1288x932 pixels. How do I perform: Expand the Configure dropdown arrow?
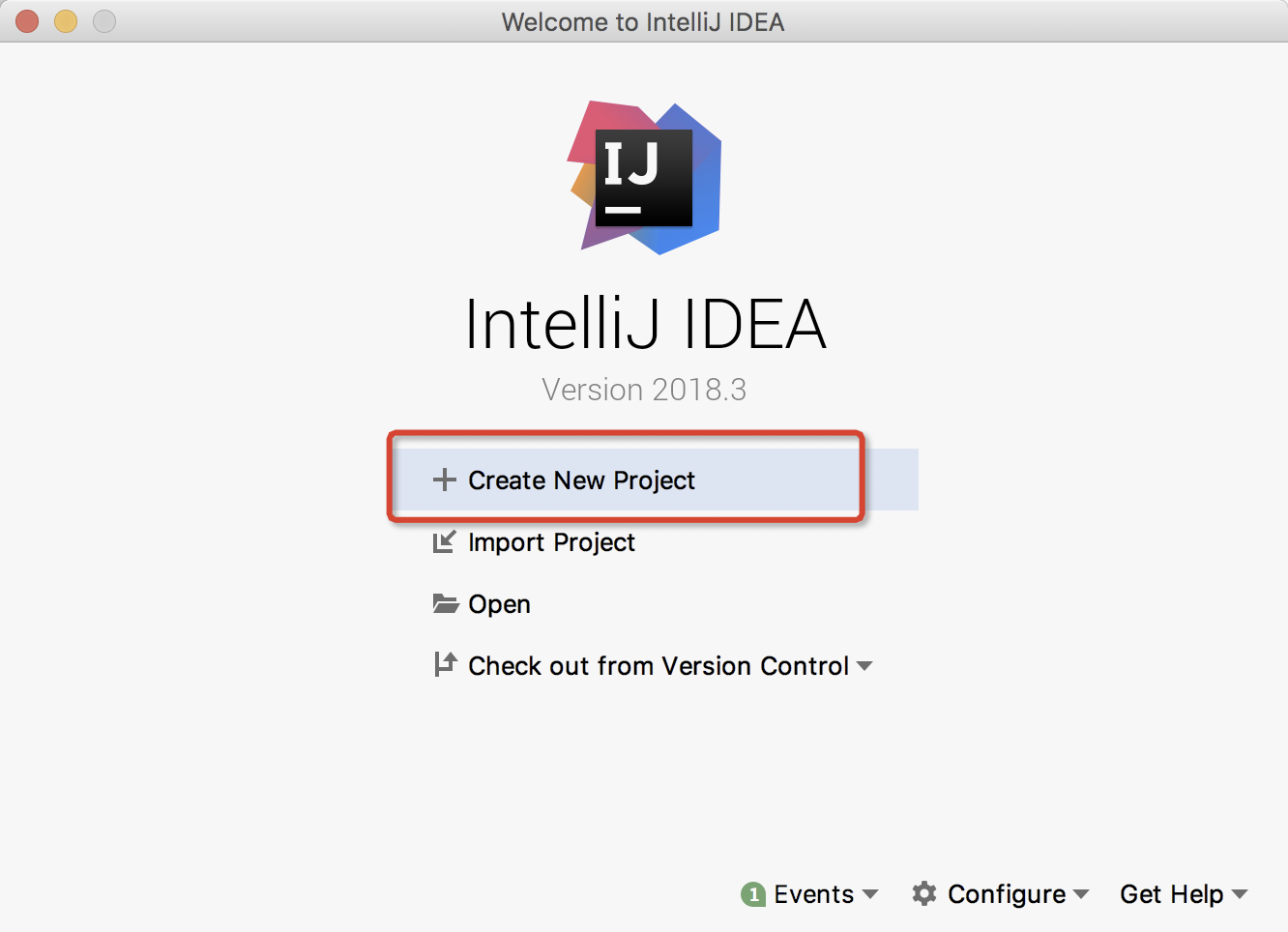1081,894
